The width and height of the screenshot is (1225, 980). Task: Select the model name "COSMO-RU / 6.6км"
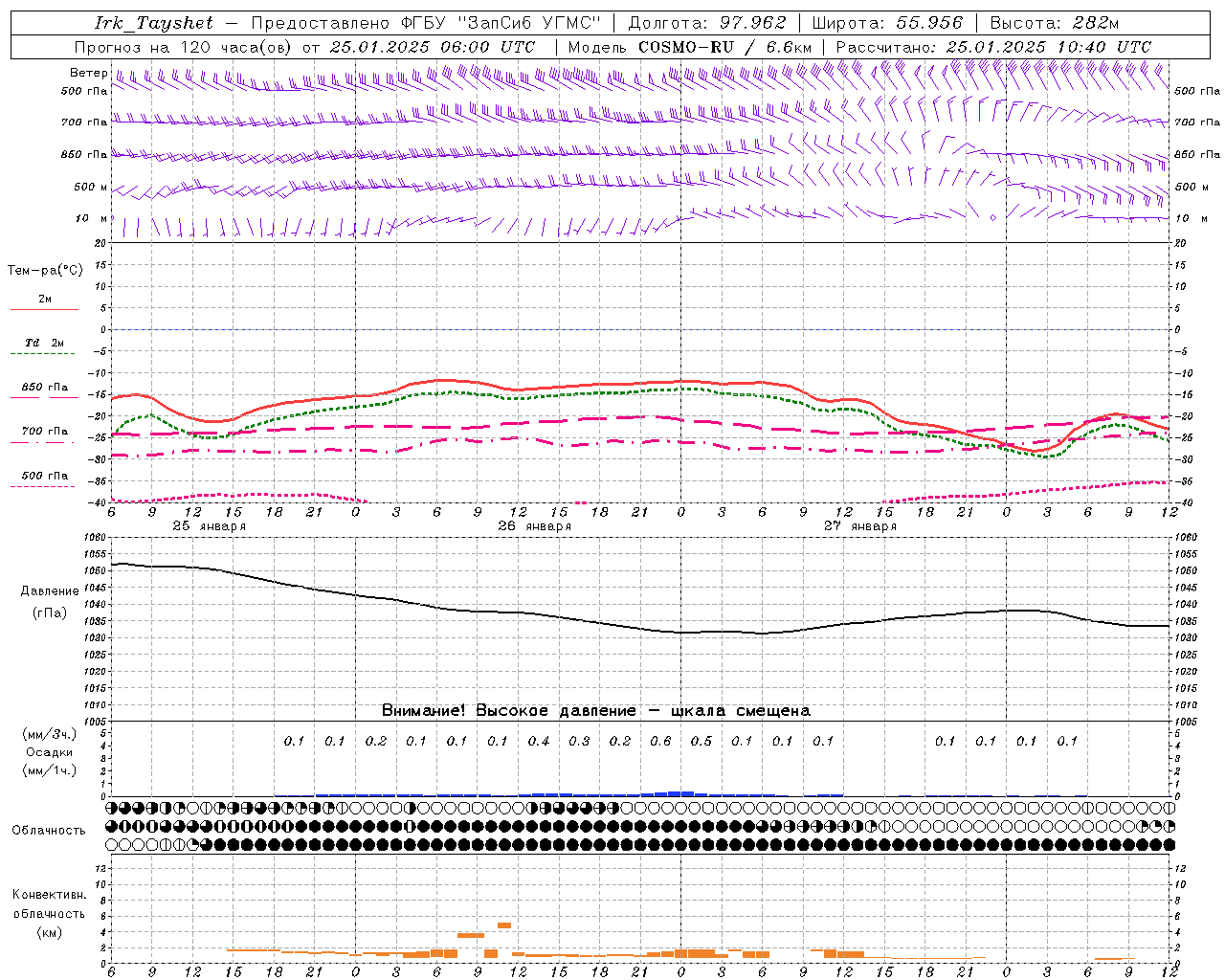click(x=724, y=47)
